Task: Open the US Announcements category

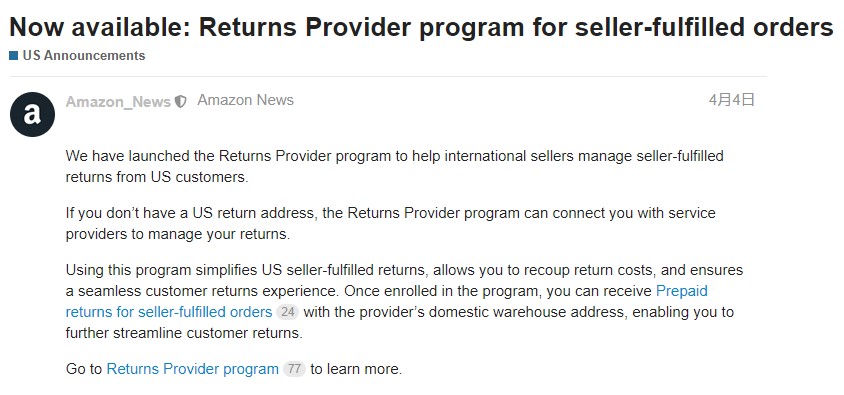Action: [x=84, y=55]
